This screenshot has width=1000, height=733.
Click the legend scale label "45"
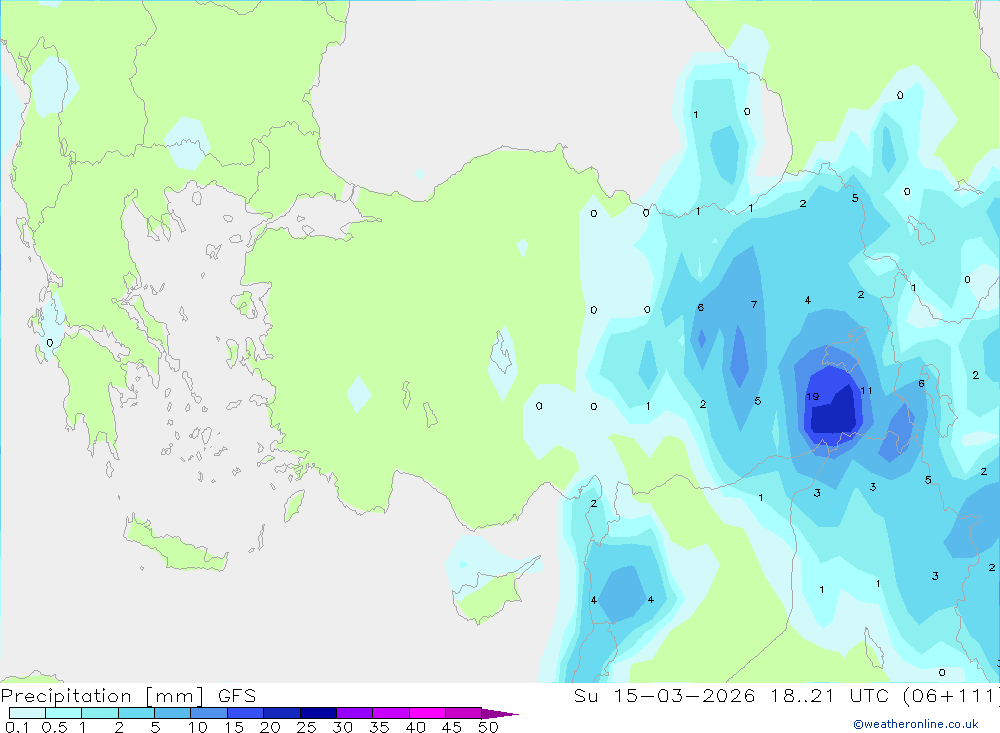[x=452, y=727]
